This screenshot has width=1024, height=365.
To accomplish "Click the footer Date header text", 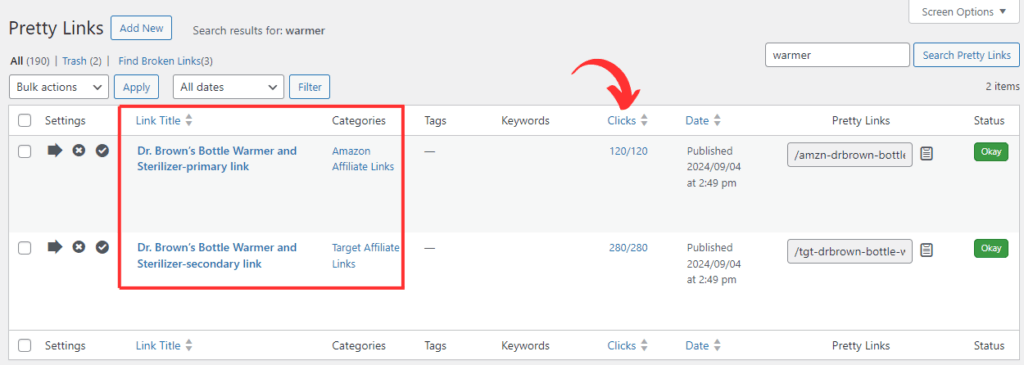I will tap(697, 345).
